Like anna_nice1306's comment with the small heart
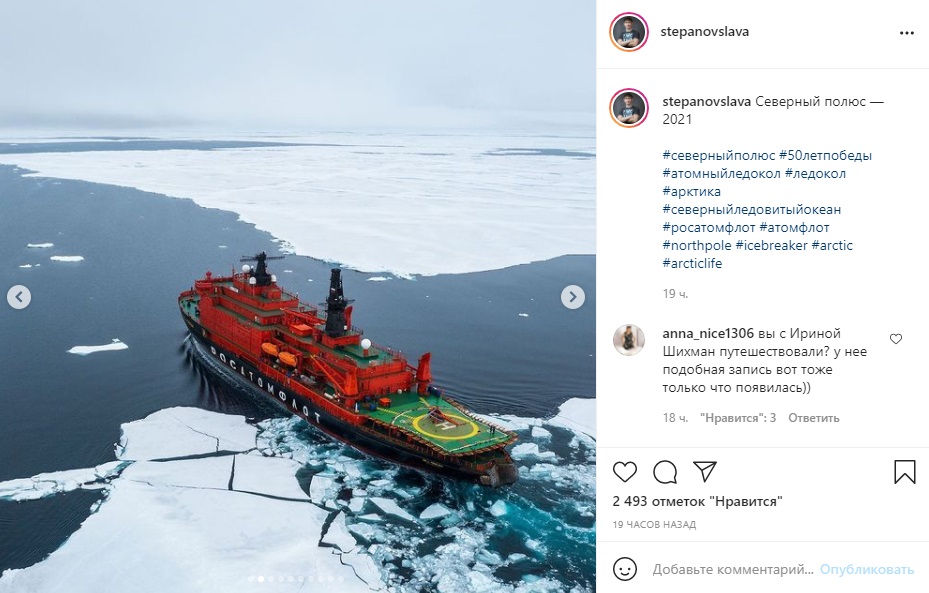This screenshot has width=929, height=593. (896, 339)
